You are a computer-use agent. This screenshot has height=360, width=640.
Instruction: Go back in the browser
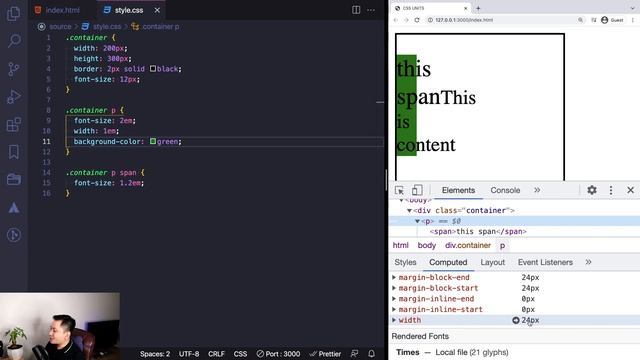click(x=396, y=20)
